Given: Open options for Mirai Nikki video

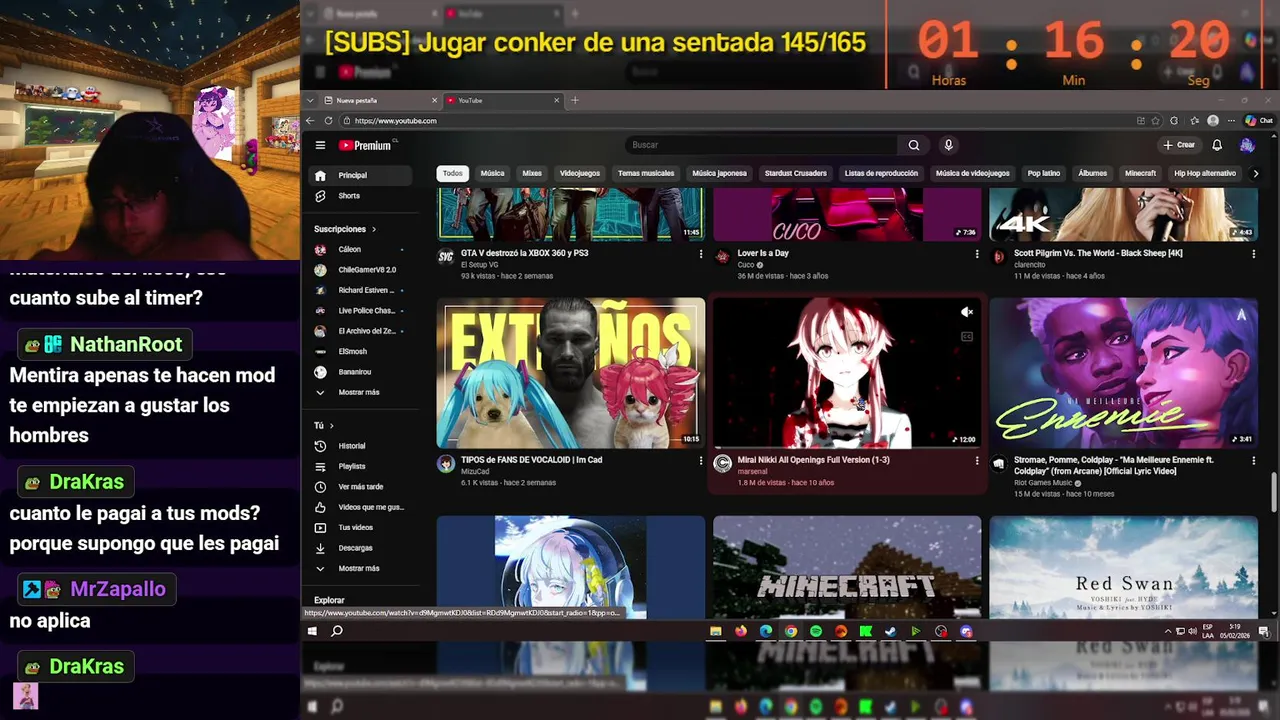Looking at the screenshot, I should click(977, 461).
